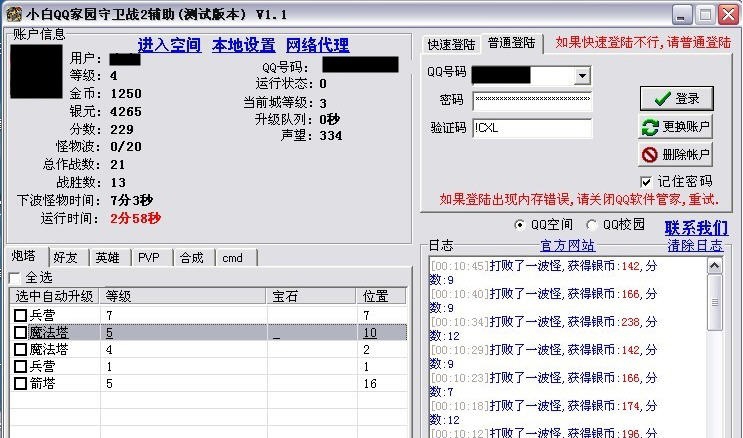Click the 声望 value 334
This screenshot has height=438, width=743.
(x=331, y=136)
